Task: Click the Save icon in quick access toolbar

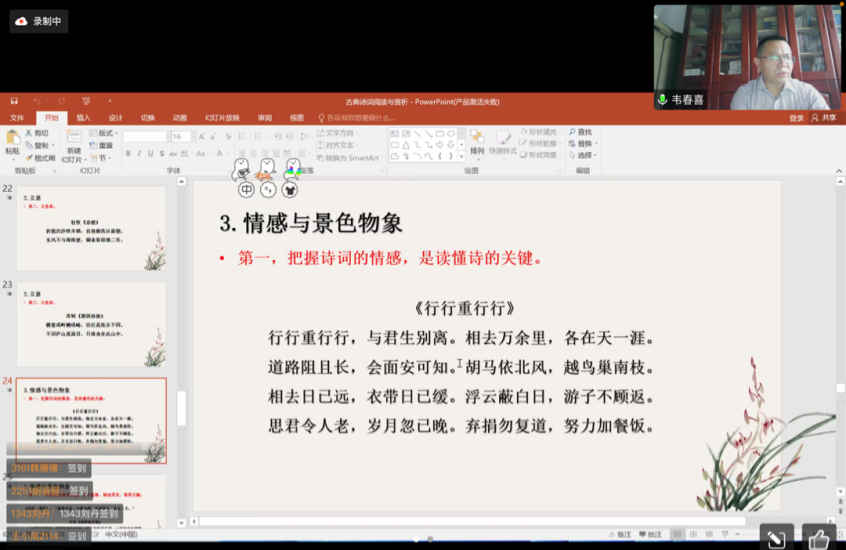Action: (x=15, y=101)
